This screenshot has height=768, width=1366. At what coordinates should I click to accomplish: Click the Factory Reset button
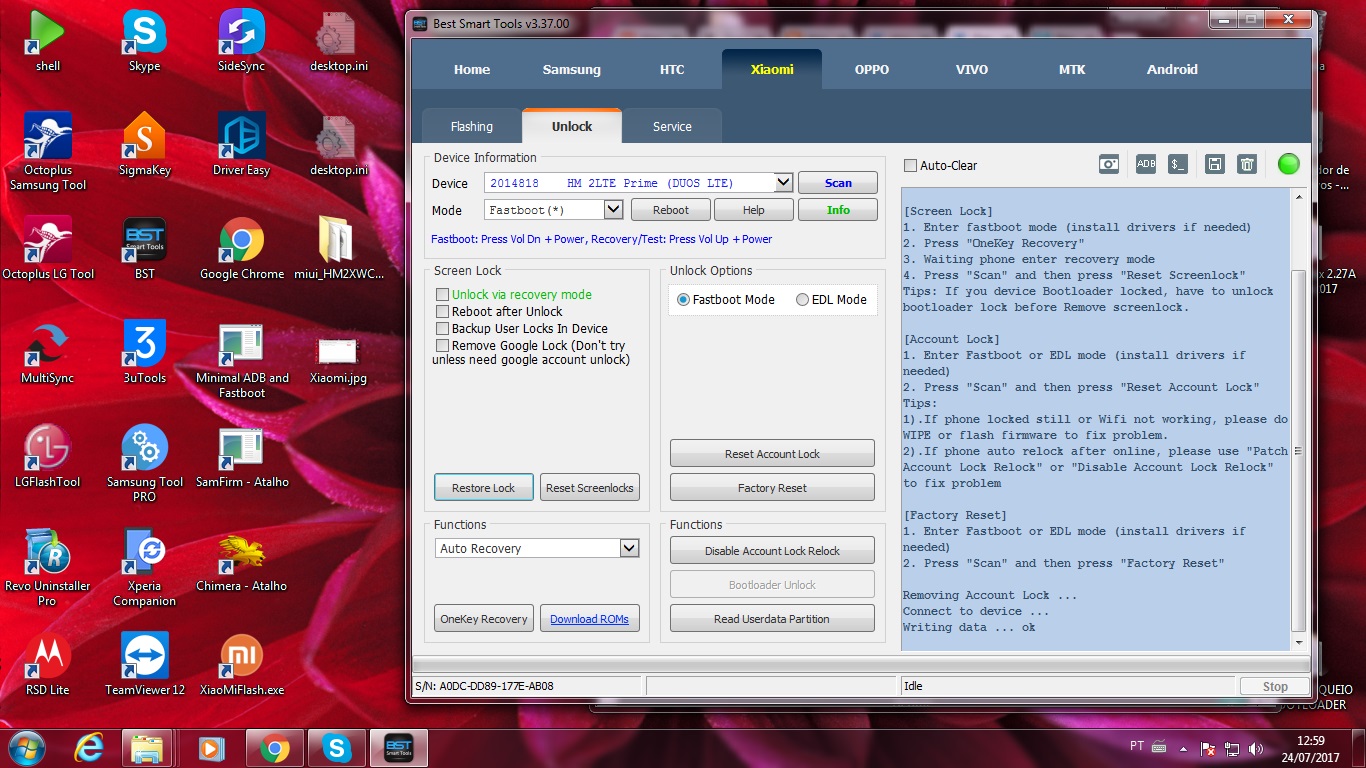pos(772,488)
